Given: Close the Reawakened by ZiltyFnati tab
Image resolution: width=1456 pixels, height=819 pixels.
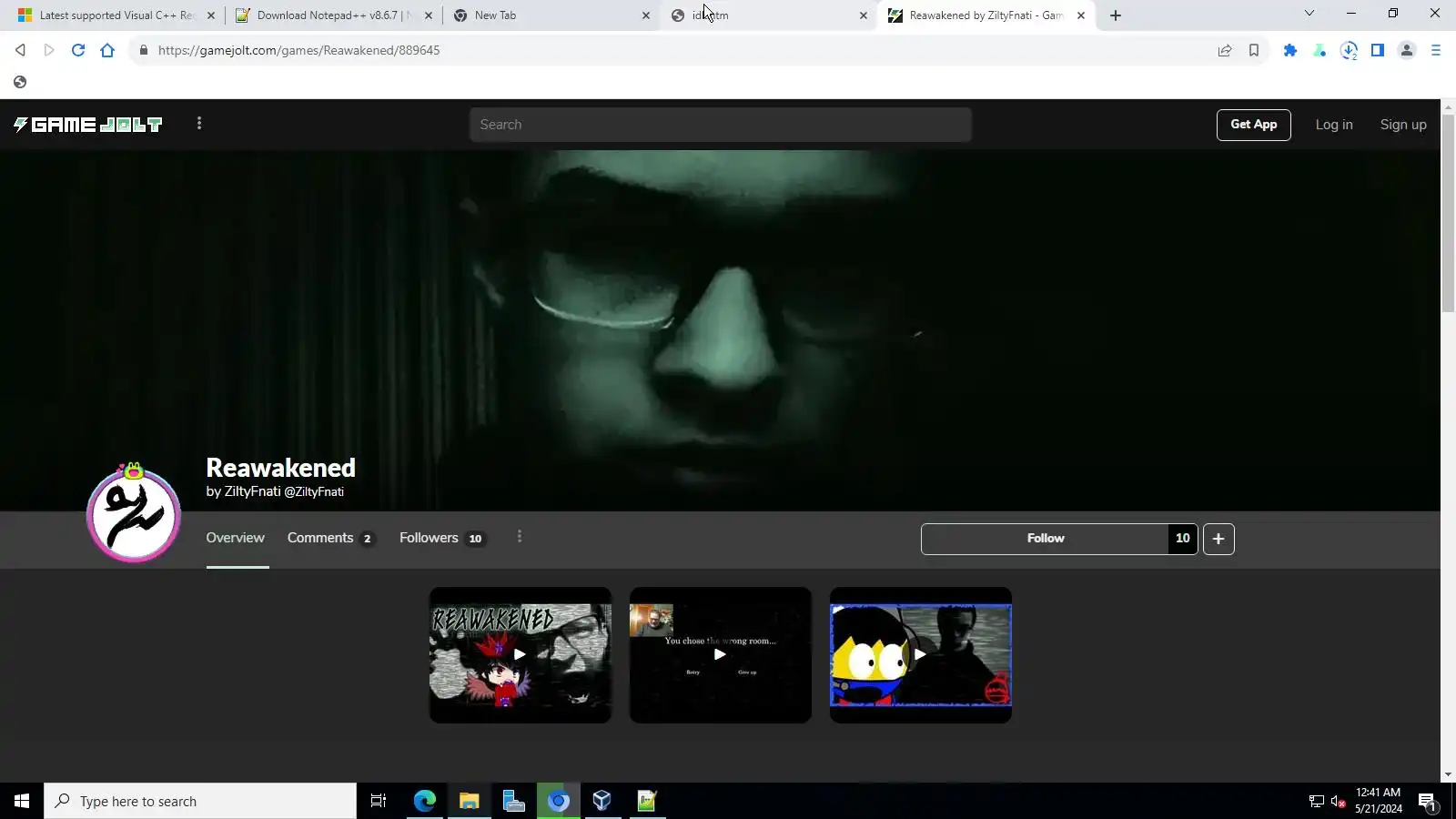Looking at the screenshot, I should [x=1081, y=15].
